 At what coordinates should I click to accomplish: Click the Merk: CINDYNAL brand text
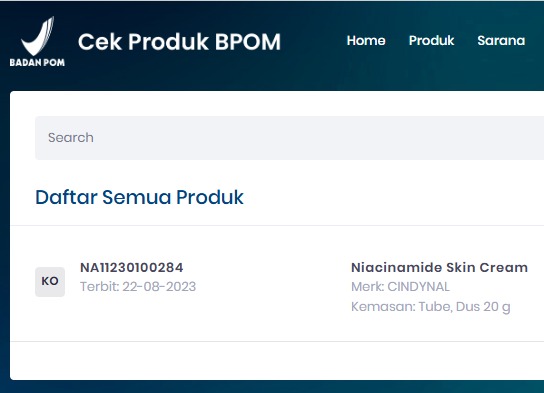click(x=400, y=287)
